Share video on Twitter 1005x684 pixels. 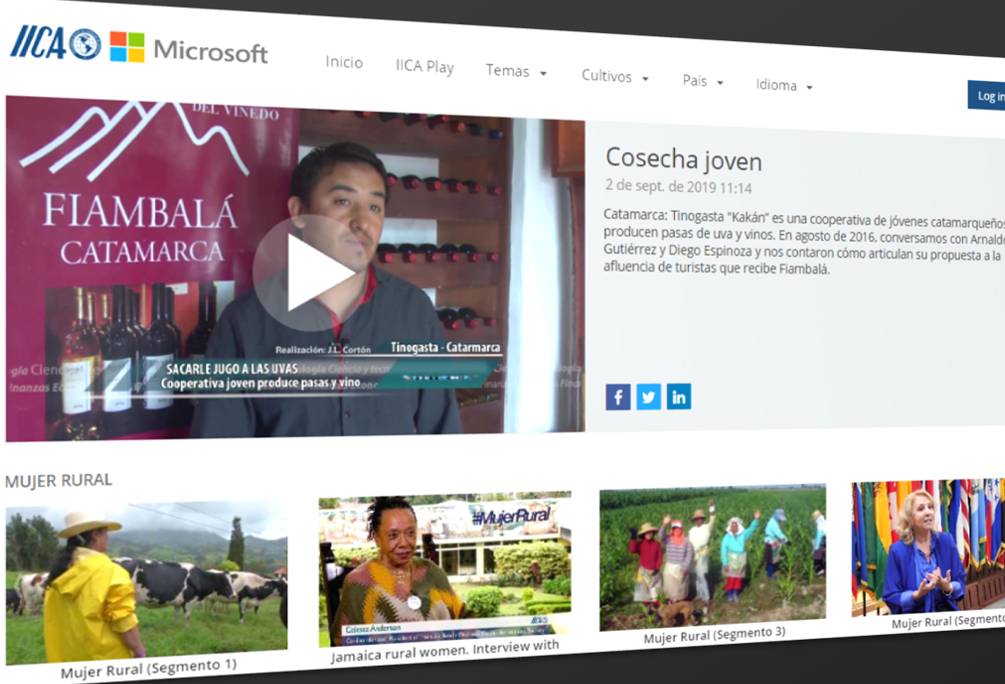(x=648, y=397)
